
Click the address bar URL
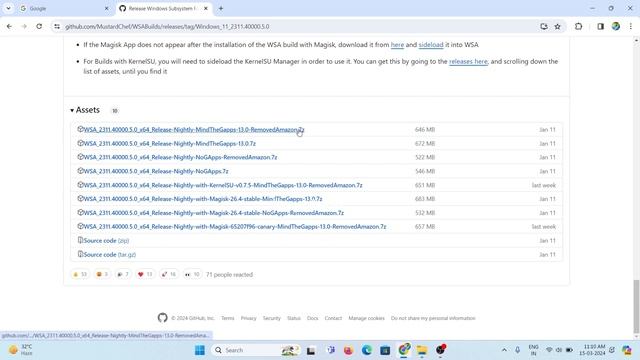coord(167,27)
